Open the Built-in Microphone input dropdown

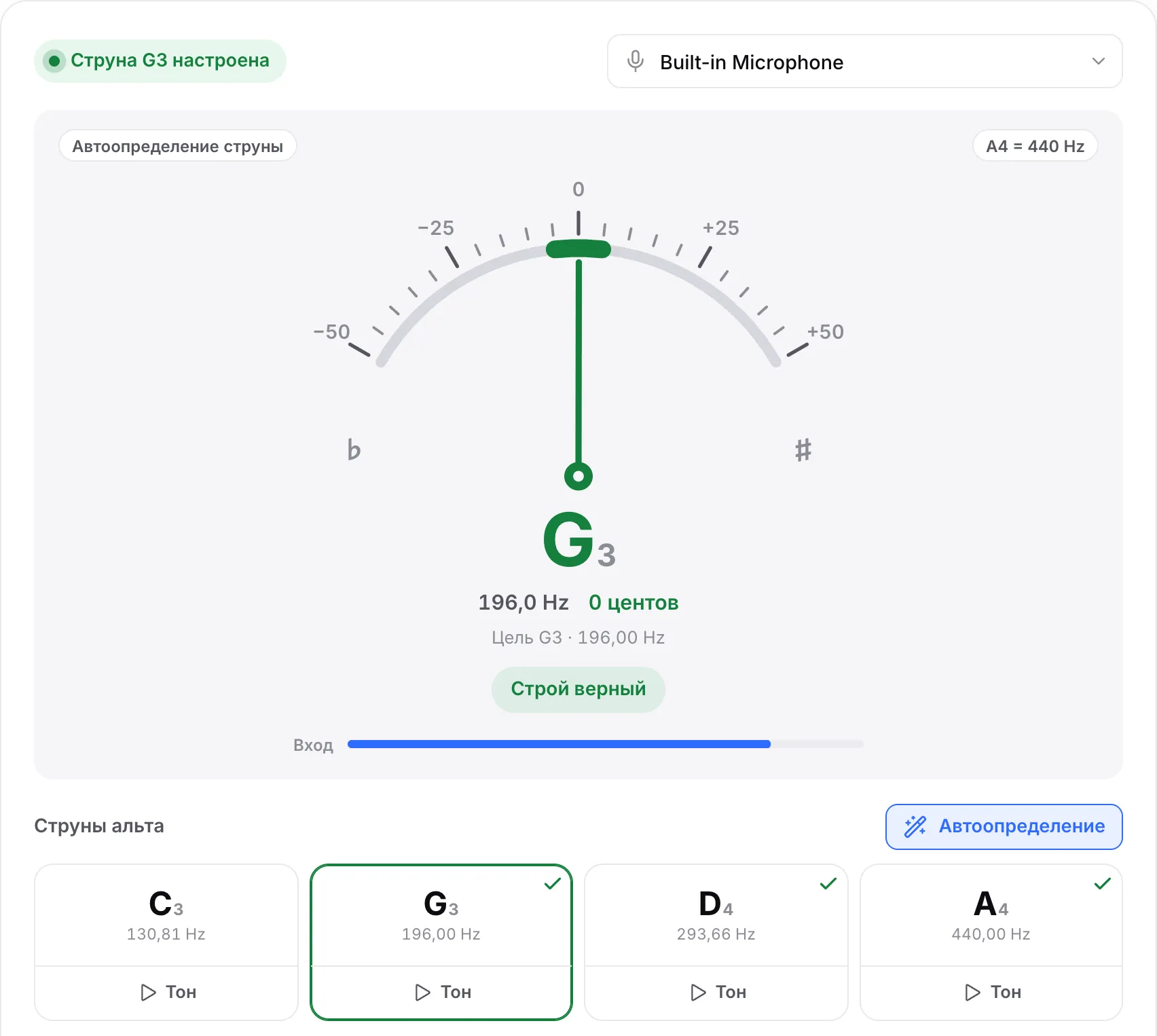tap(864, 61)
